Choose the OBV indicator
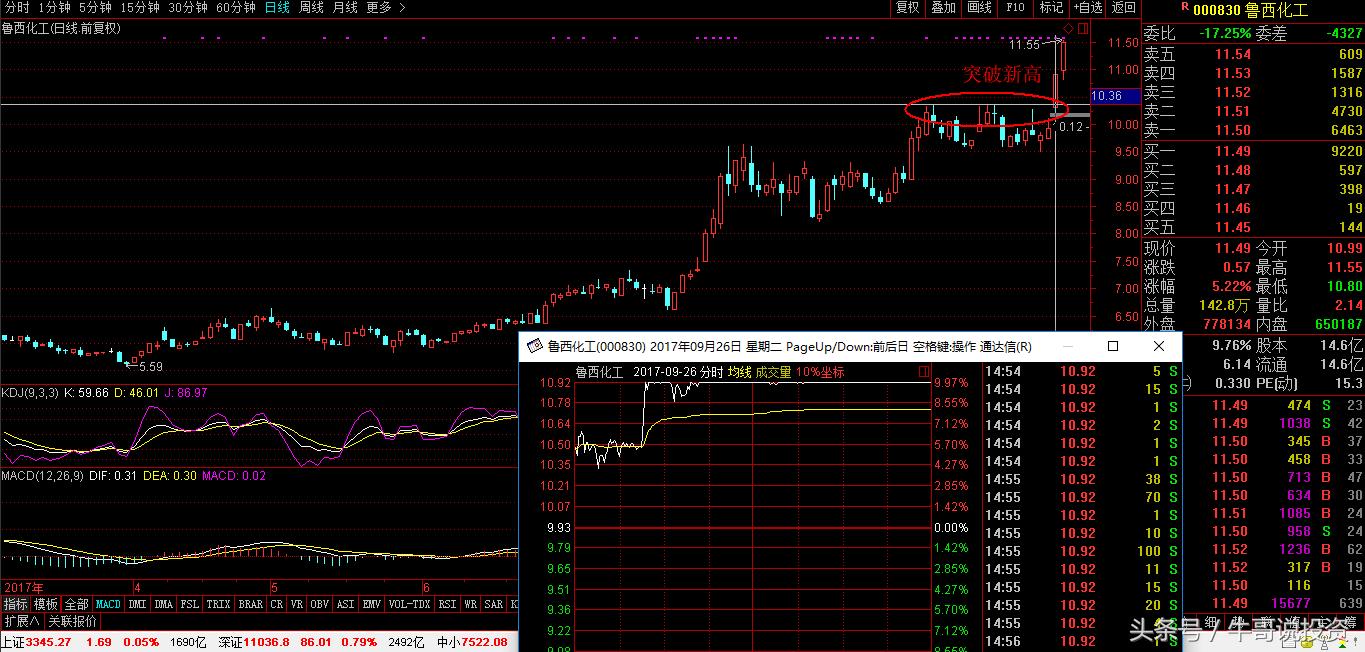The width and height of the screenshot is (1365, 652). point(320,604)
